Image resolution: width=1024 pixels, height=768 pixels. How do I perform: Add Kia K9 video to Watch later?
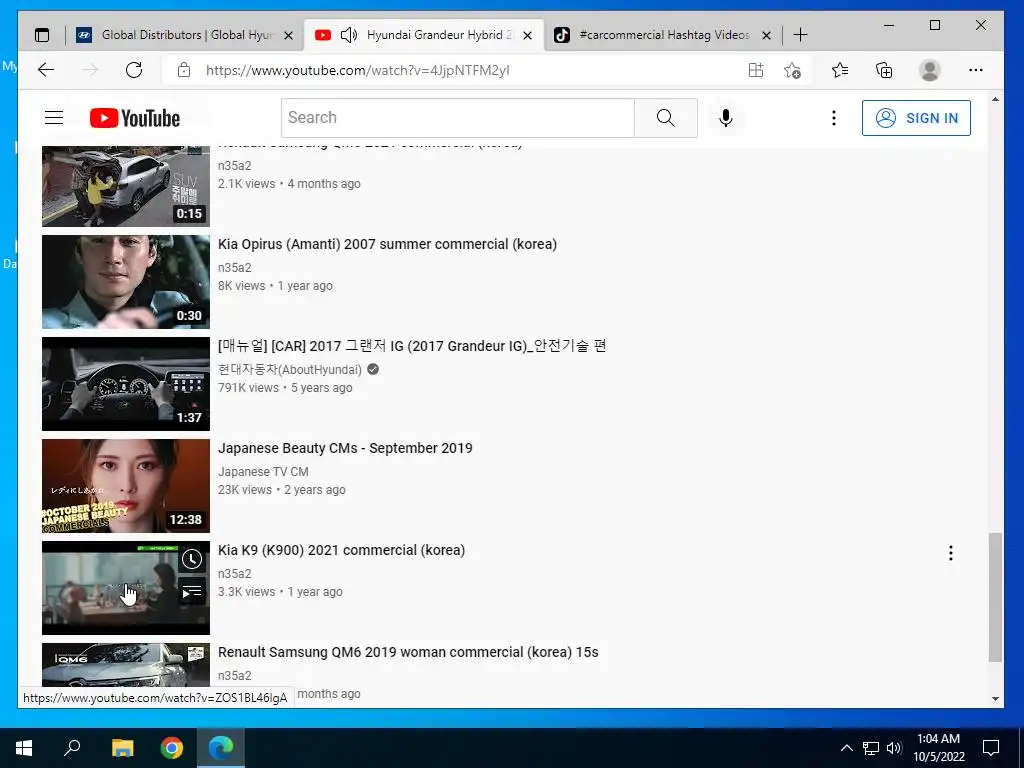(191, 559)
